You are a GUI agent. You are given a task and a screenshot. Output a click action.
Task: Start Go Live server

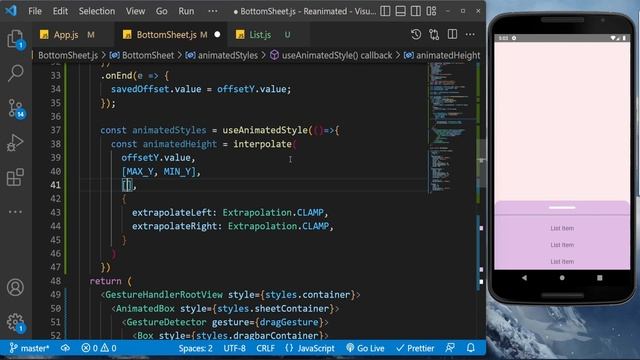pyautogui.click(x=365, y=348)
